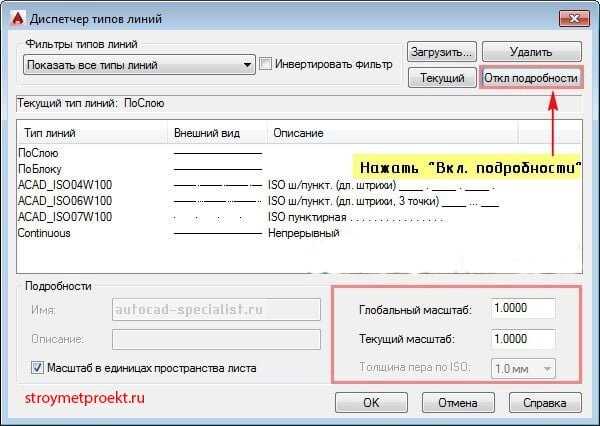Image resolution: width=600 pixels, height=426 pixels.
Task: Toggle Масштаб в единицах пространства листа checkbox
Action: tap(37, 368)
